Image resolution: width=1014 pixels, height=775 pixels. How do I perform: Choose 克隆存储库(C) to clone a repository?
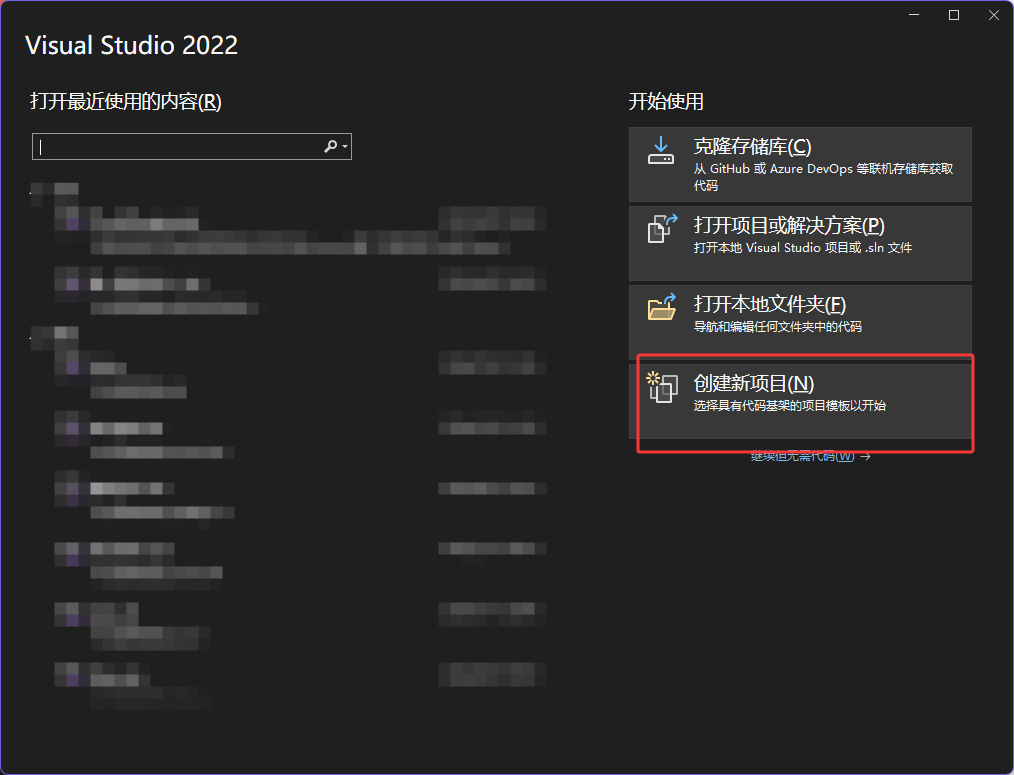[800, 164]
